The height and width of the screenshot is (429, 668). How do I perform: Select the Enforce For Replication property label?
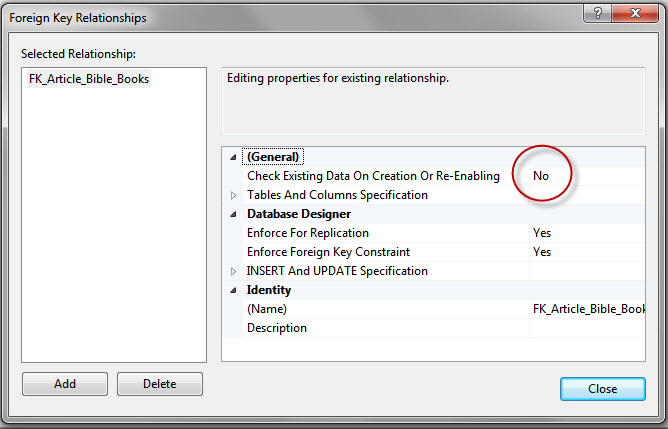(x=308, y=233)
